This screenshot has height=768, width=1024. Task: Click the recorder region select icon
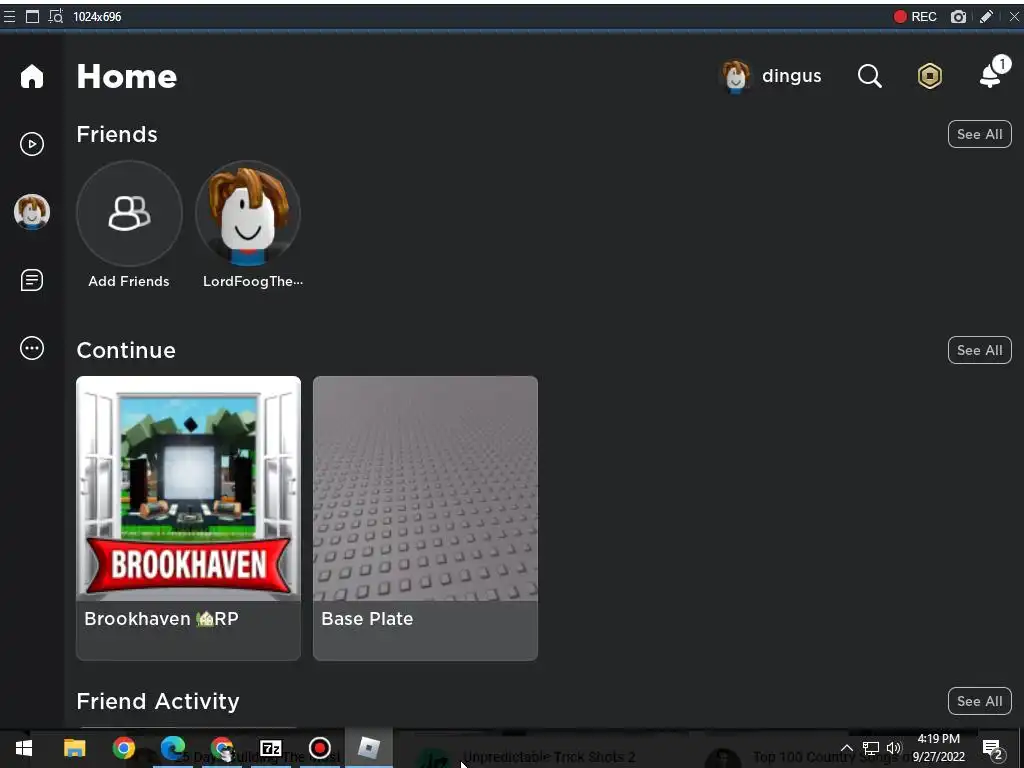pyautogui.click(x=56, y=16)
